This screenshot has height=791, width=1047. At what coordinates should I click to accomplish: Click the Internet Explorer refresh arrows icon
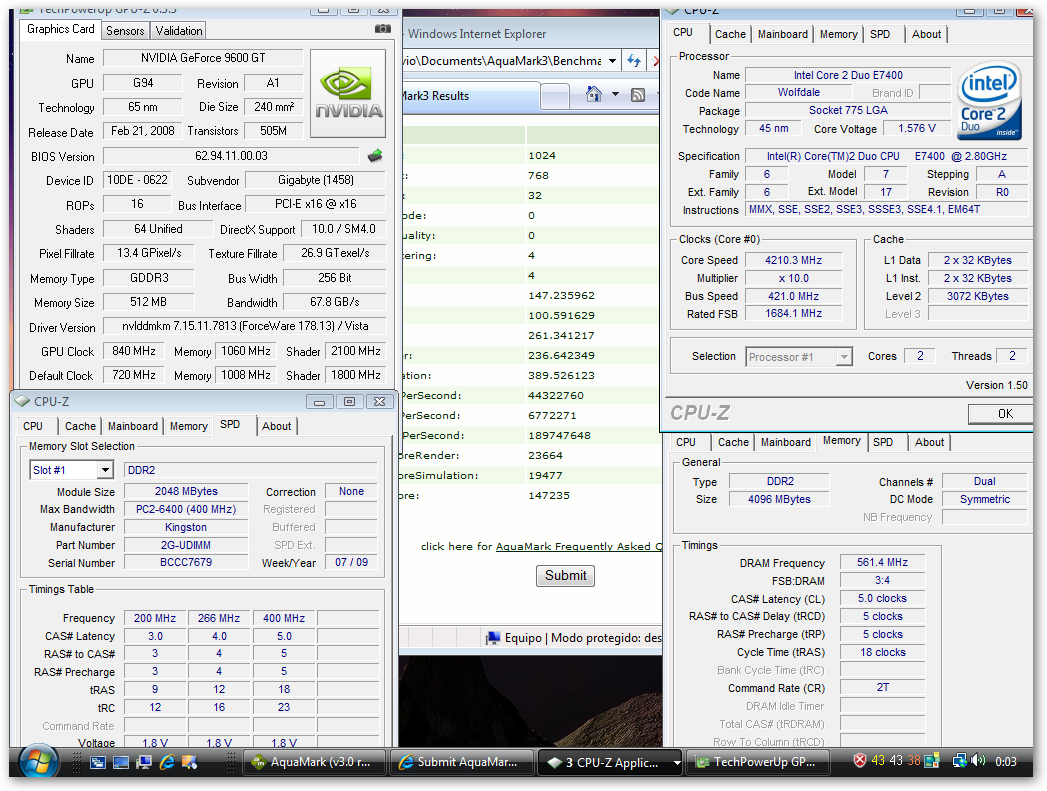tap(634, 61)
